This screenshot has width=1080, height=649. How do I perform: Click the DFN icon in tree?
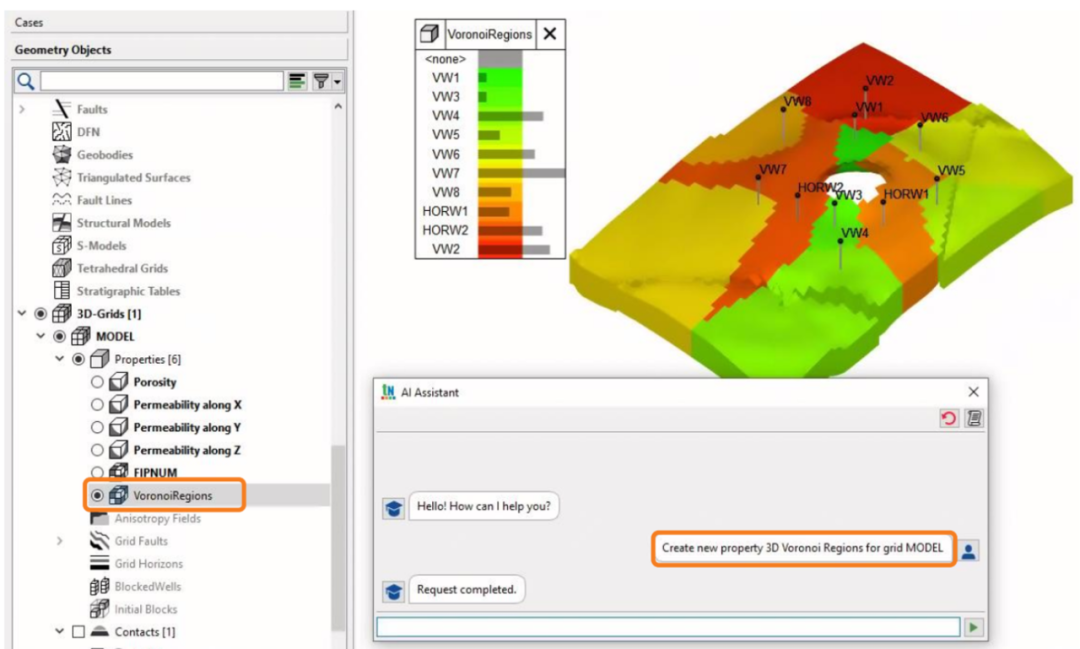(x=61, y=132)
